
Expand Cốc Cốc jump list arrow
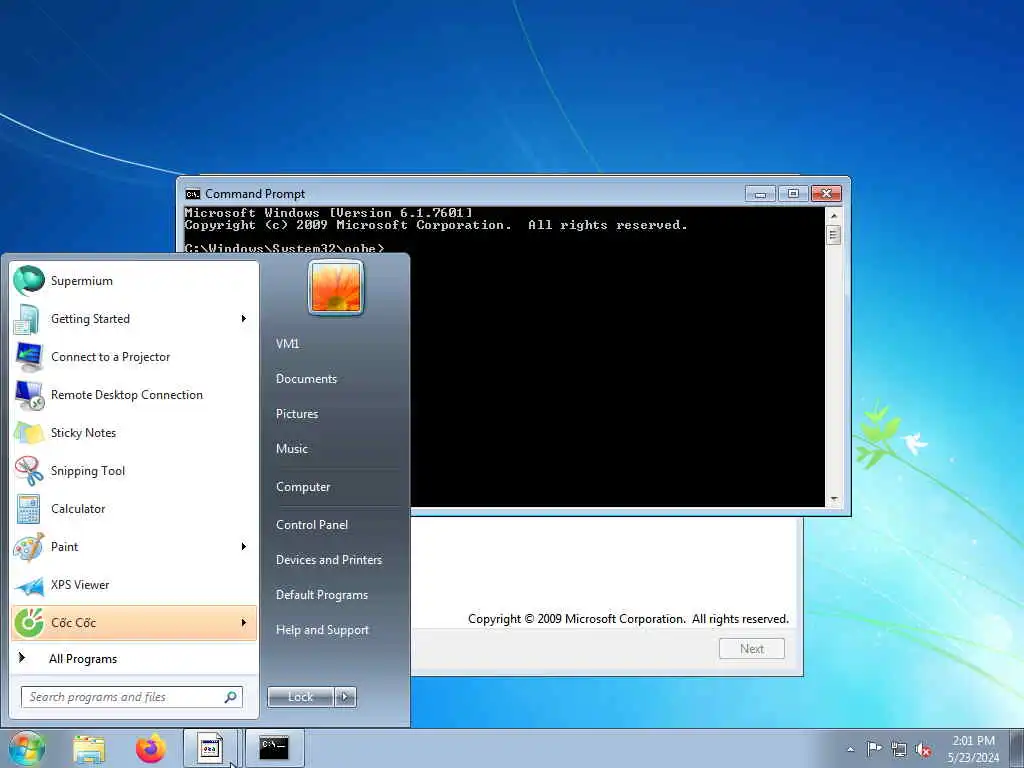[244, 622]
